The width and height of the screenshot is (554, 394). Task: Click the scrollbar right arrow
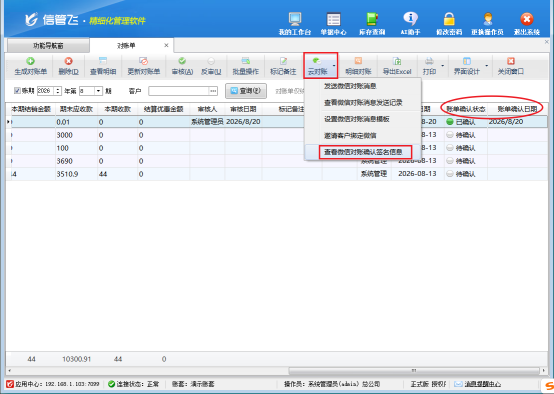[544, 371]
